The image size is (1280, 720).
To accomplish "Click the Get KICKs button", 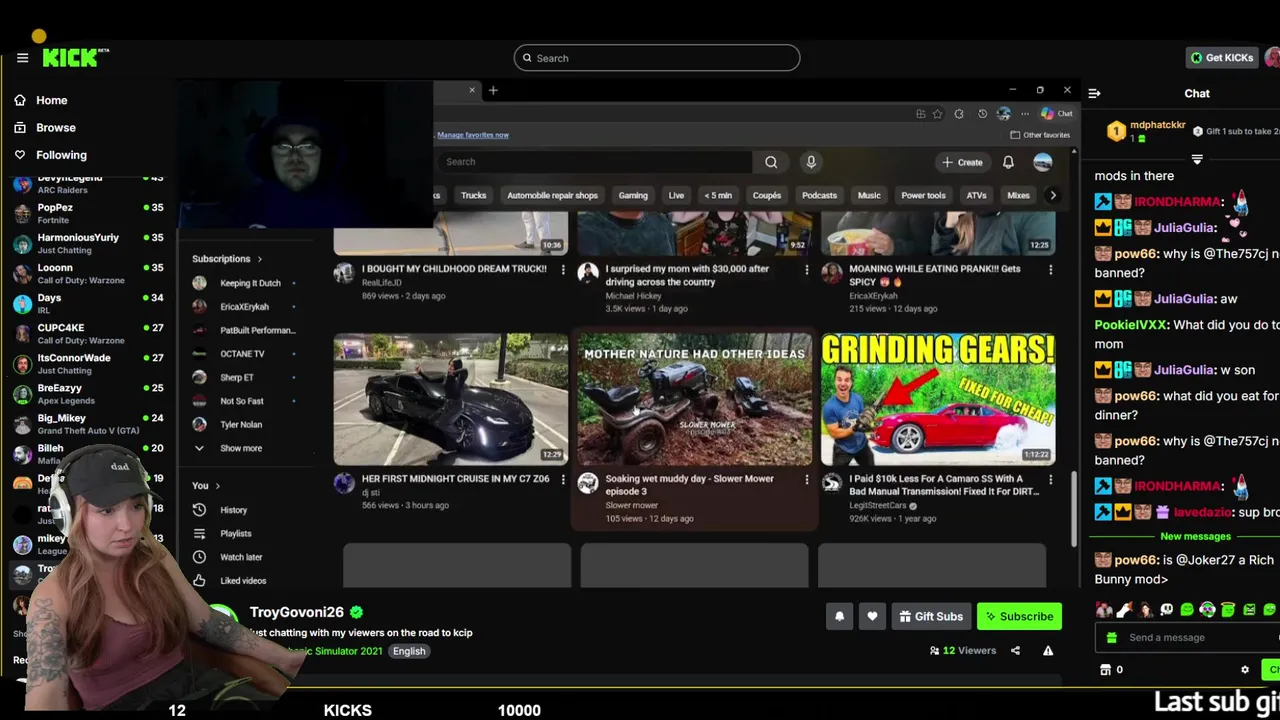I will tap(1222, 58).
